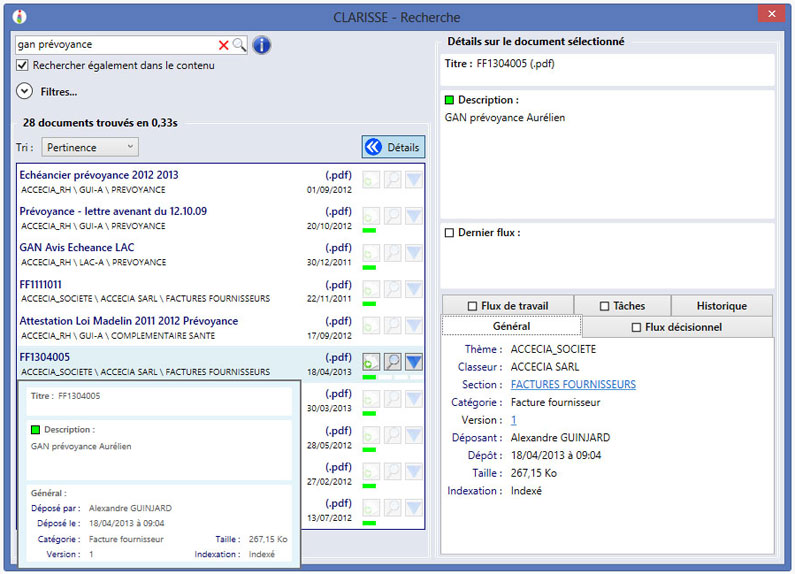Switch to the Historique tab
Image resolution: width=795 pixels, height=574 pixels.
coord(721,306)
